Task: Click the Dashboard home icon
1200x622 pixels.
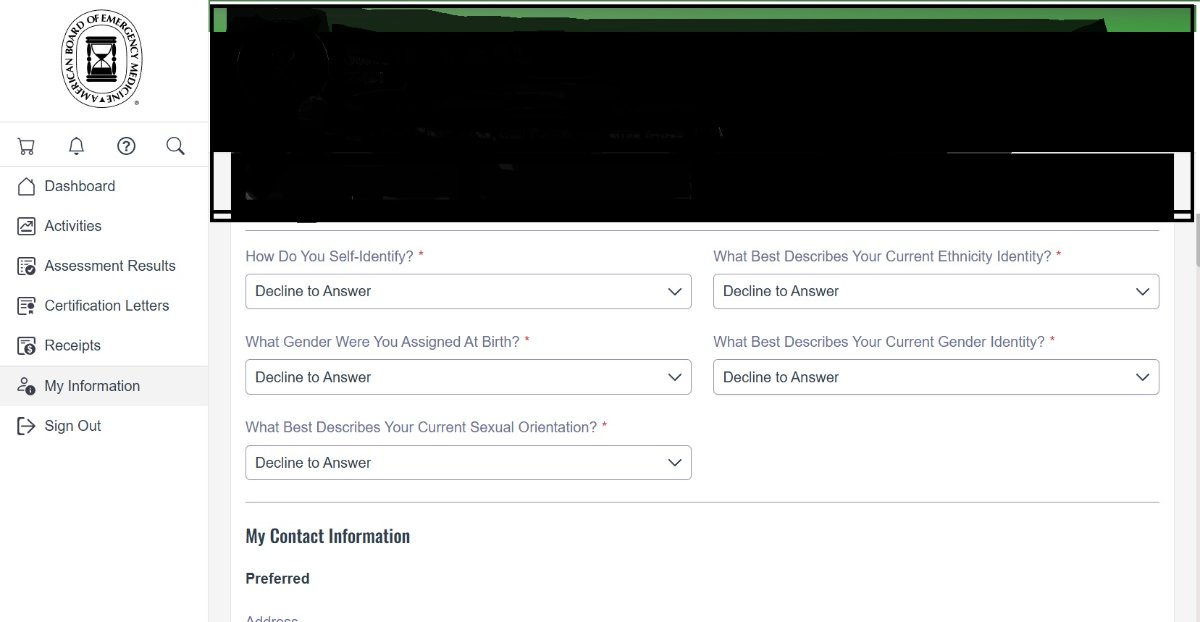Action: (27, 186)
